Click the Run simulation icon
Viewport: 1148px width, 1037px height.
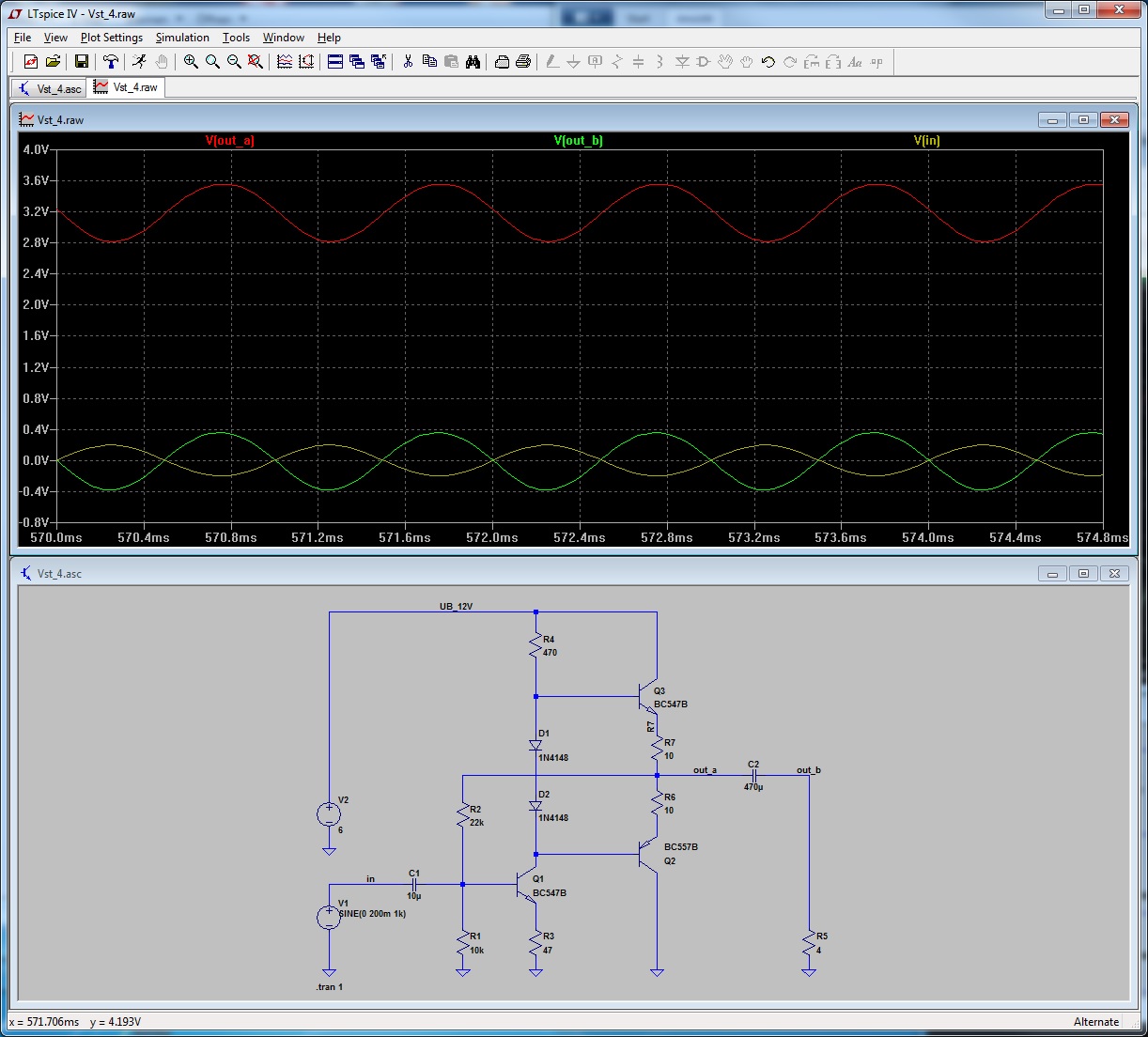coord(139,62)
